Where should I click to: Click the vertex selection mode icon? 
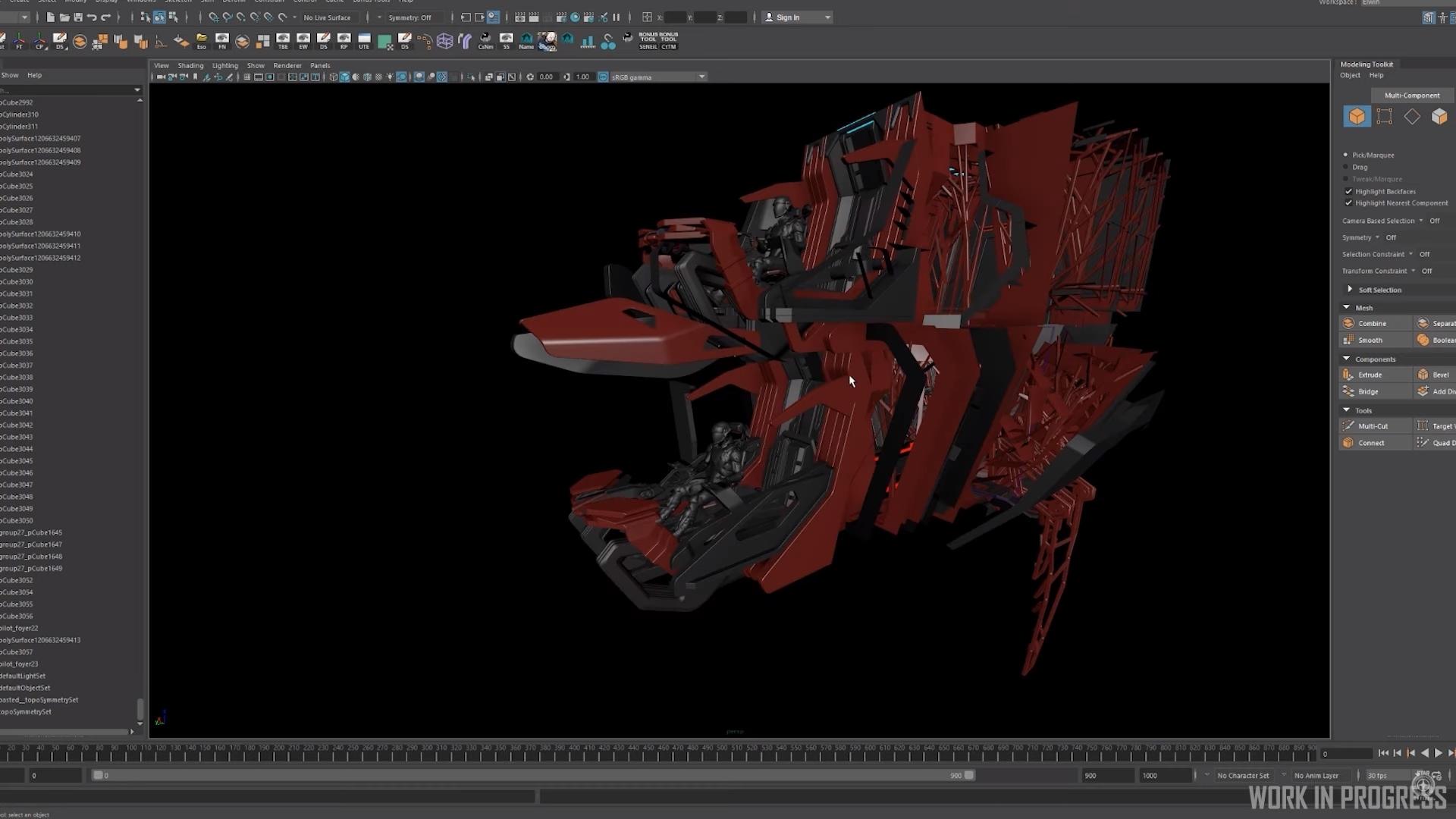1384,116
